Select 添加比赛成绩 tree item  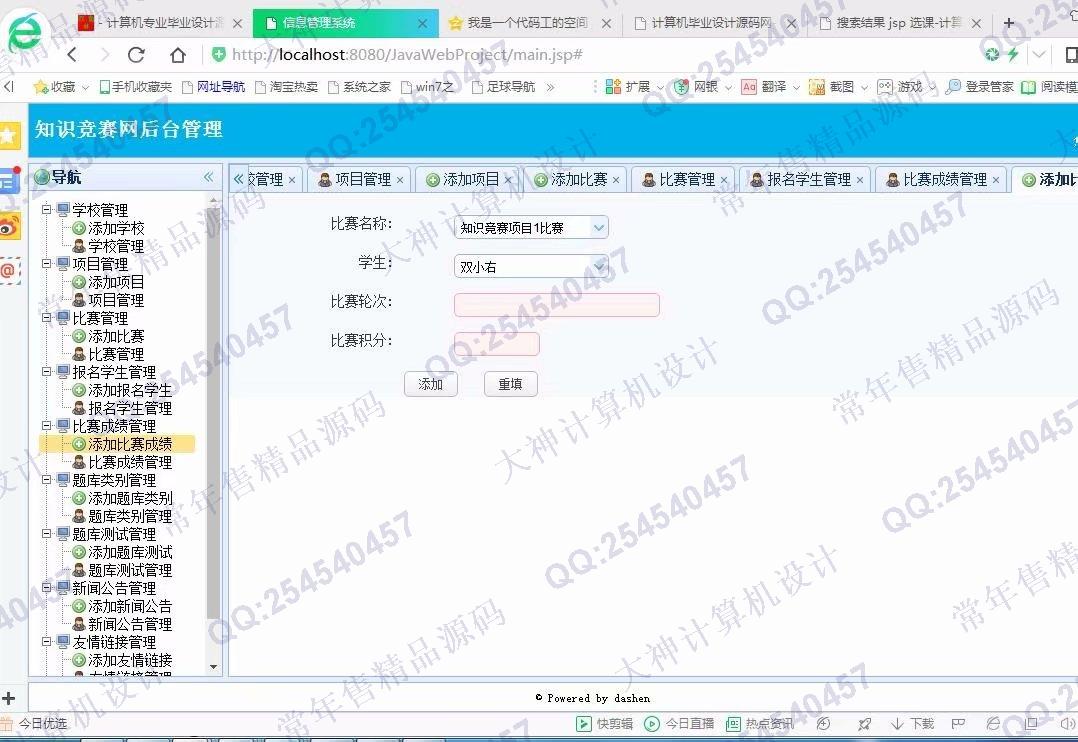[129, 444]
